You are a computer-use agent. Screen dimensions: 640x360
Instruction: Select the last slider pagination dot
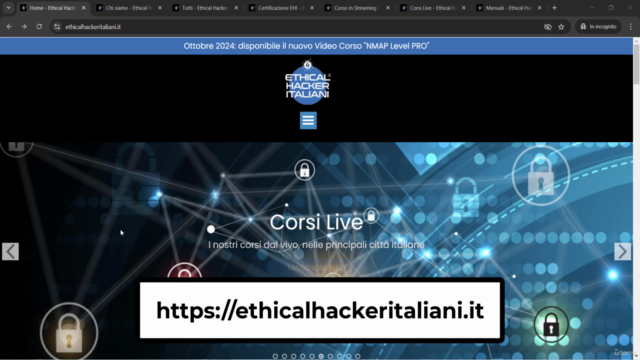tap(358, 356)
